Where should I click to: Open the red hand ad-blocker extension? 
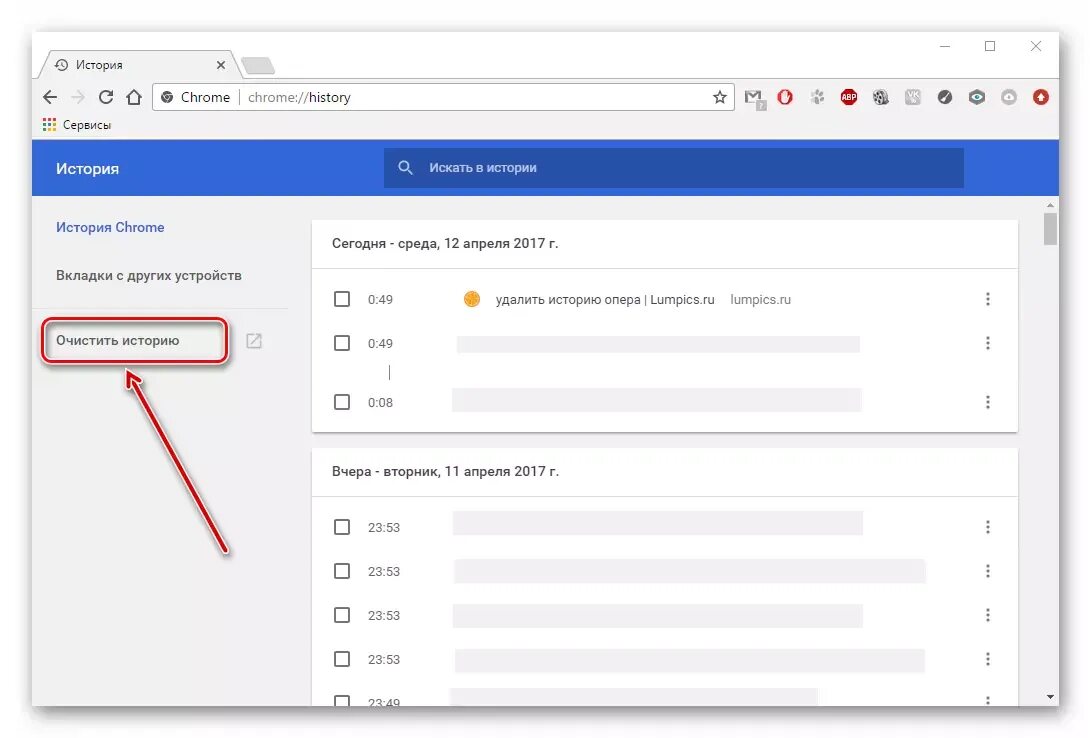[785, 97]
